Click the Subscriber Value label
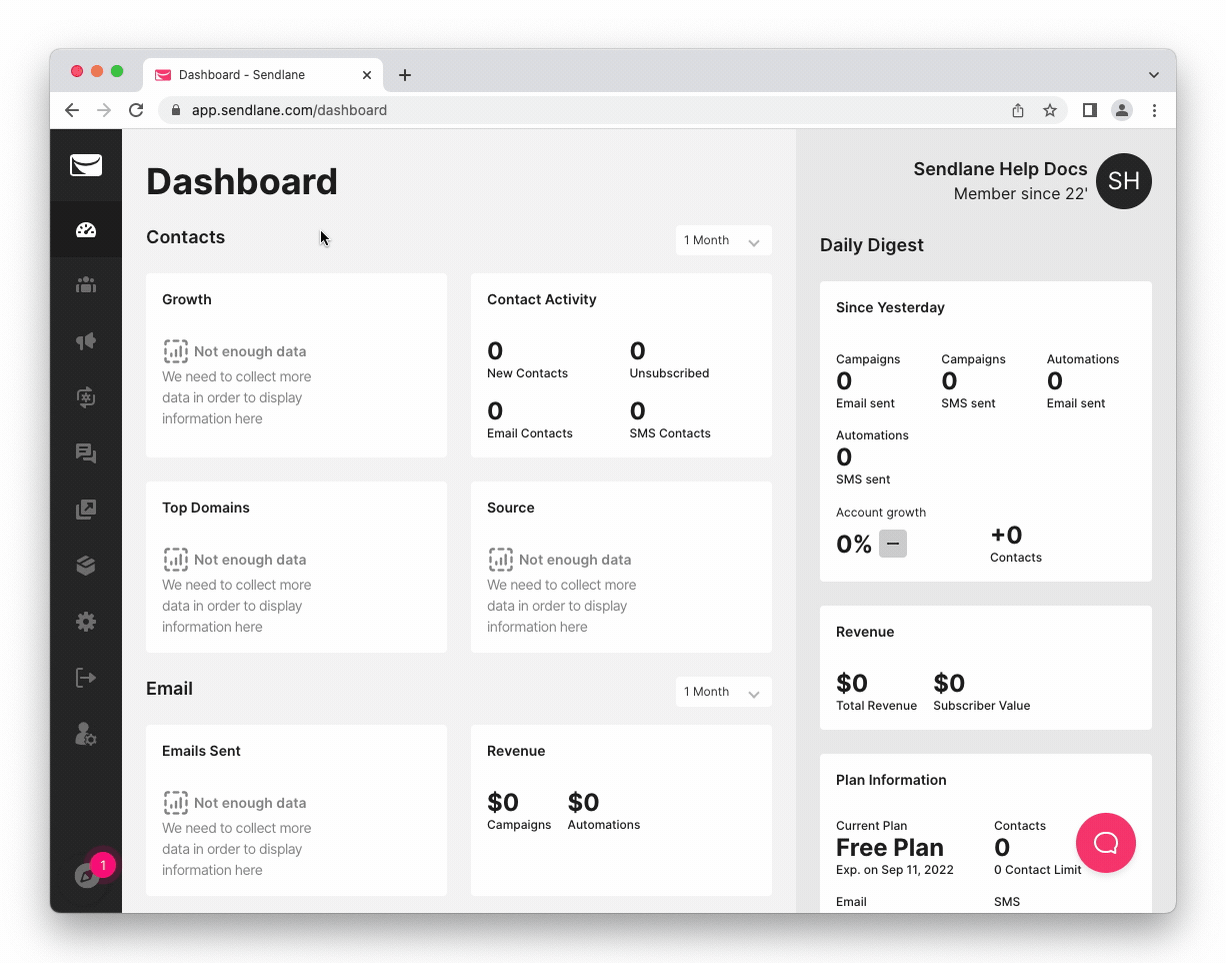The image size is (1226, 963). (x=982, y=705)
